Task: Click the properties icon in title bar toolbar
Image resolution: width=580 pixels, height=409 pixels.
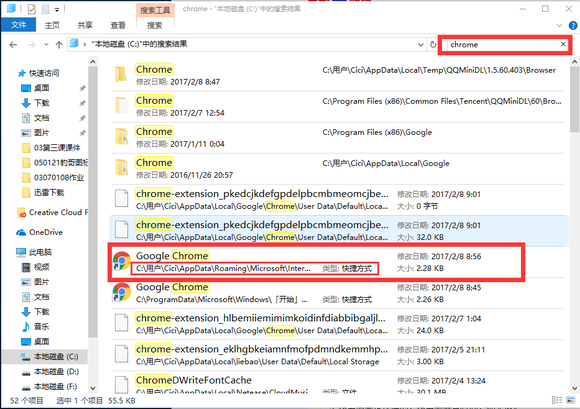Action: point(31,9)
